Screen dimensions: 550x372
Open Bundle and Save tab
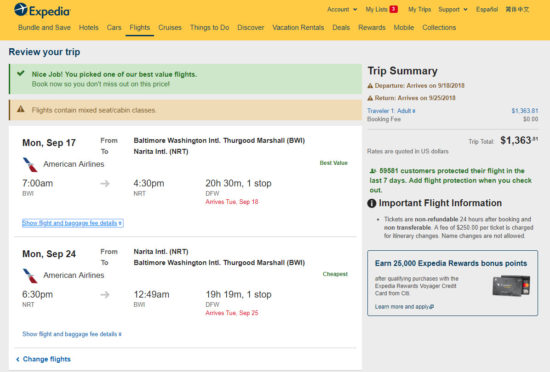coord(44,27)
